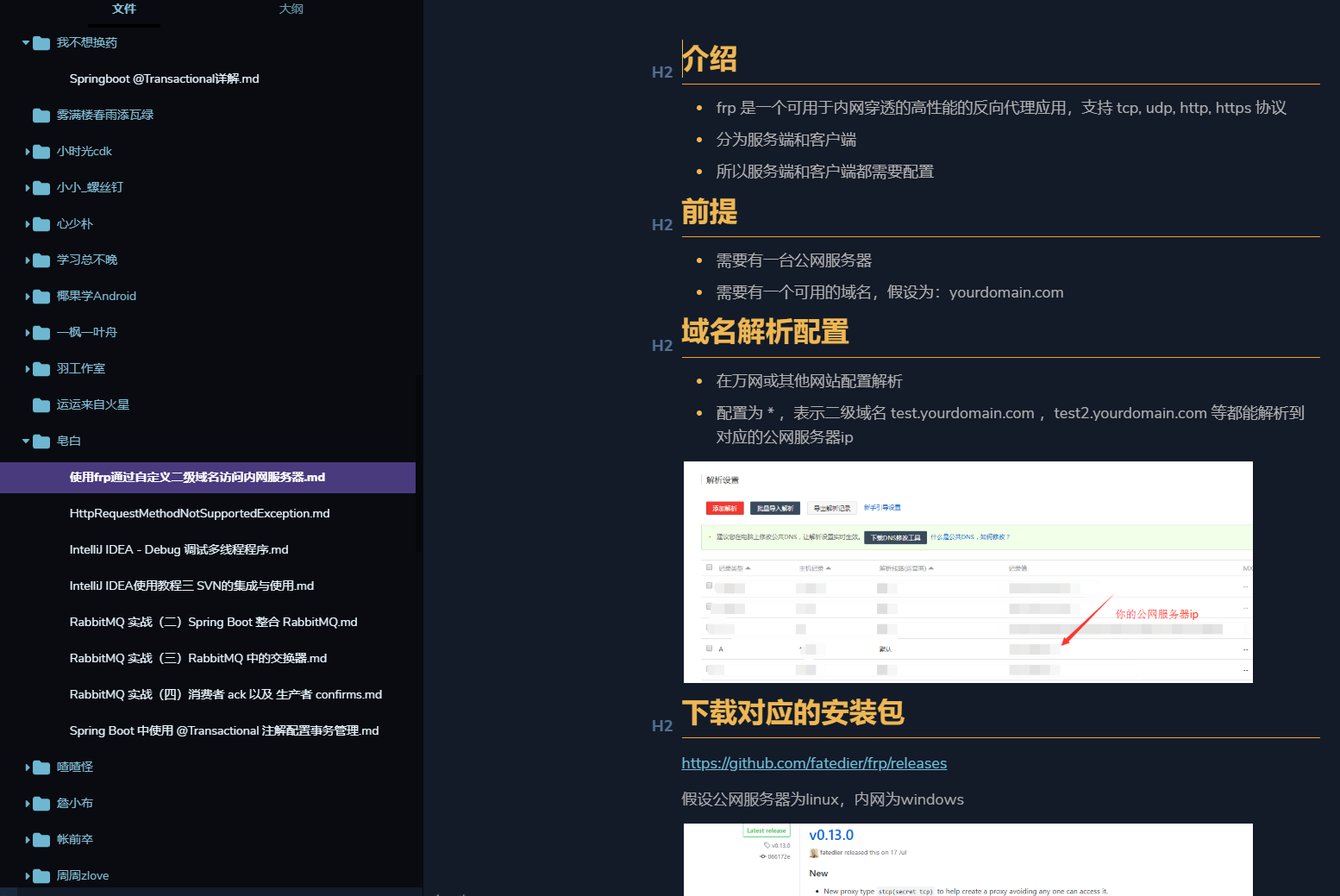Open RabbitMQ 实战（四）消费者 ack file
The height and width of the screenshot is (896, 1340).
point(226,694)
